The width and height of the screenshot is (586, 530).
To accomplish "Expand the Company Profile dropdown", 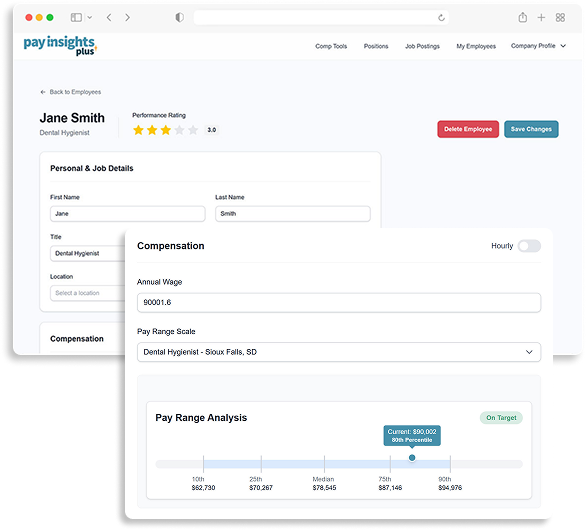I will coord(538,46).
